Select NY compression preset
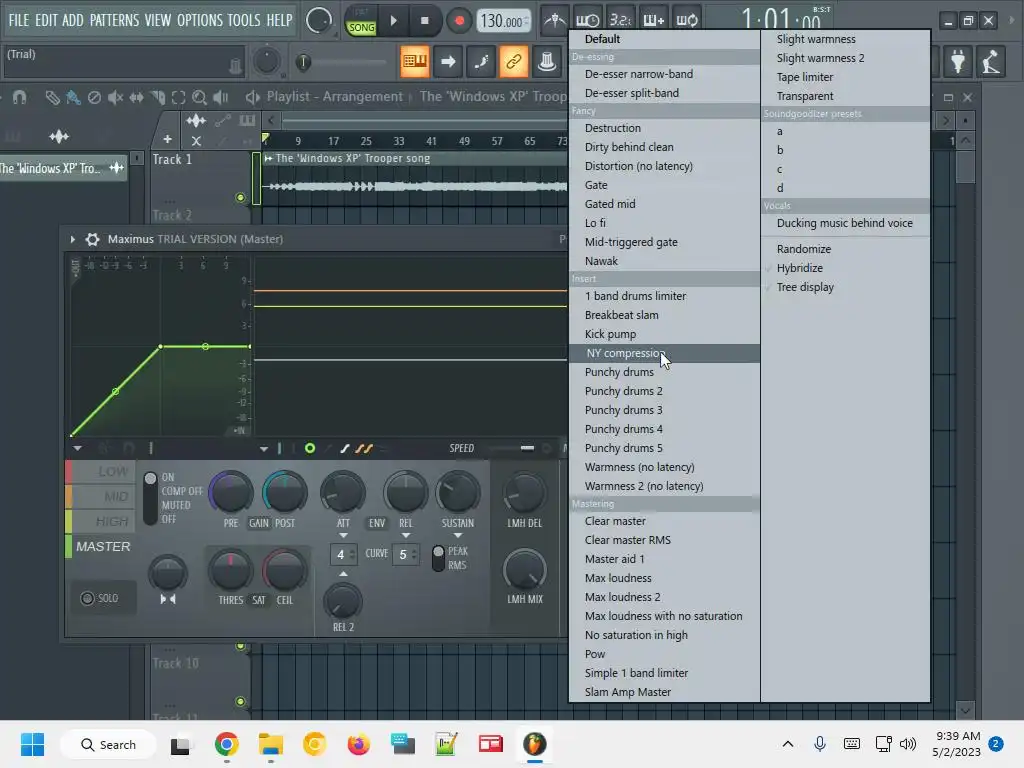This screenshot has height=768, width=1024. tap(664, 353)
